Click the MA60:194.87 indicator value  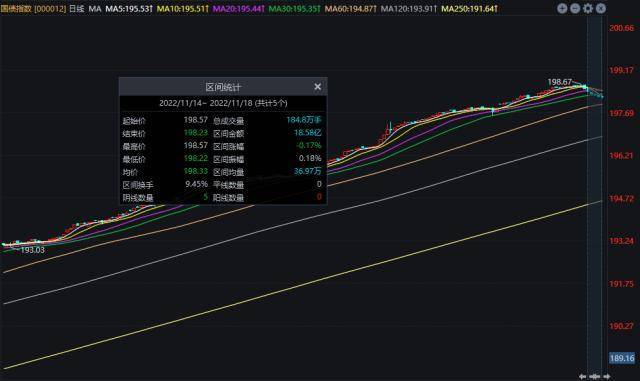coord(351,9)
